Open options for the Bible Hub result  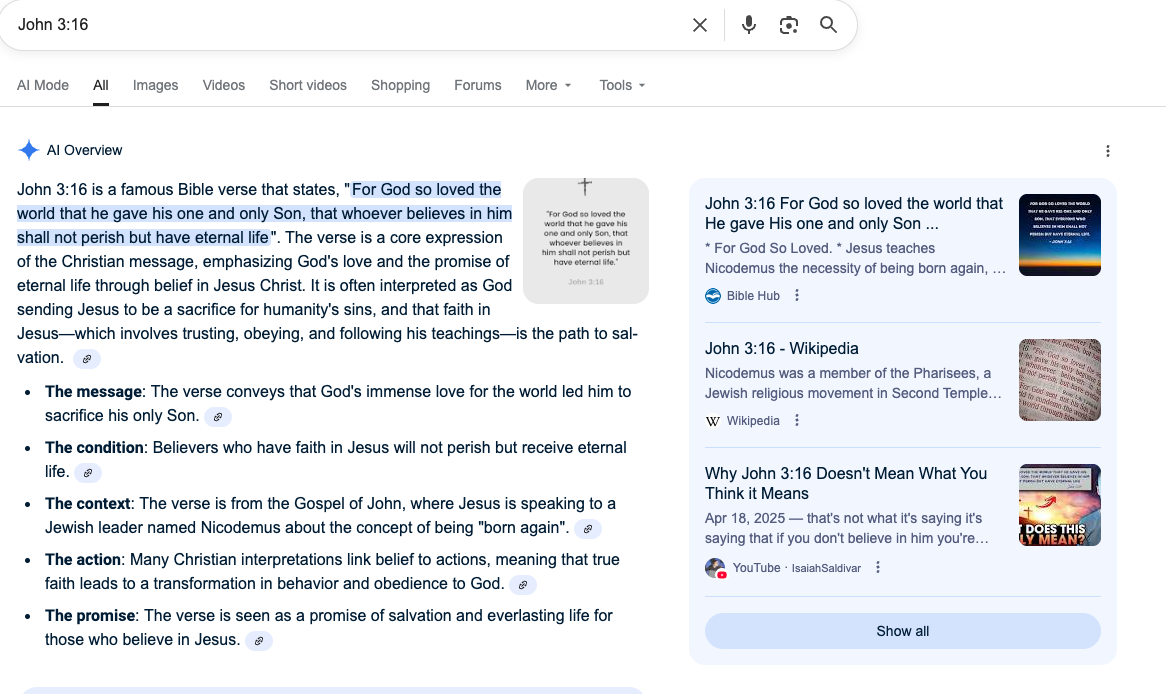pos(796,295)
